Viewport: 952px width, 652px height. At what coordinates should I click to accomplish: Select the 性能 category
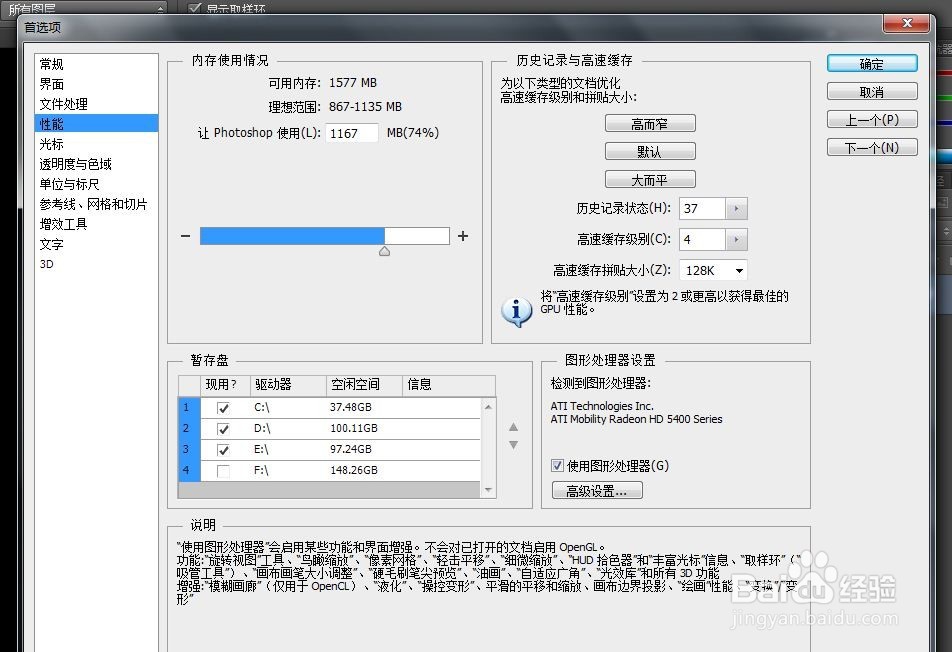tap(97, 124)
